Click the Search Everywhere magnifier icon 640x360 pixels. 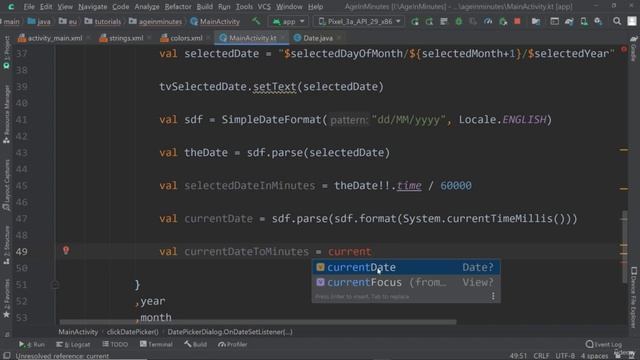617,21
